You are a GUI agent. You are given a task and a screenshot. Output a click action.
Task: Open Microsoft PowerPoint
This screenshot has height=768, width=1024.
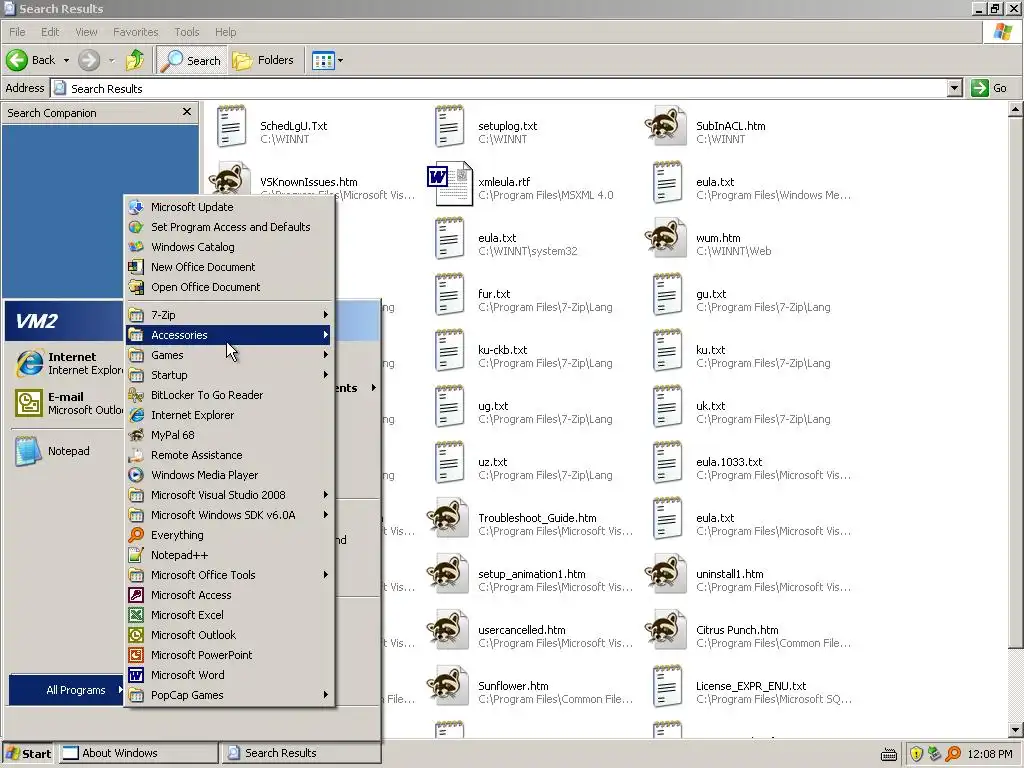(x=229, y=655)
